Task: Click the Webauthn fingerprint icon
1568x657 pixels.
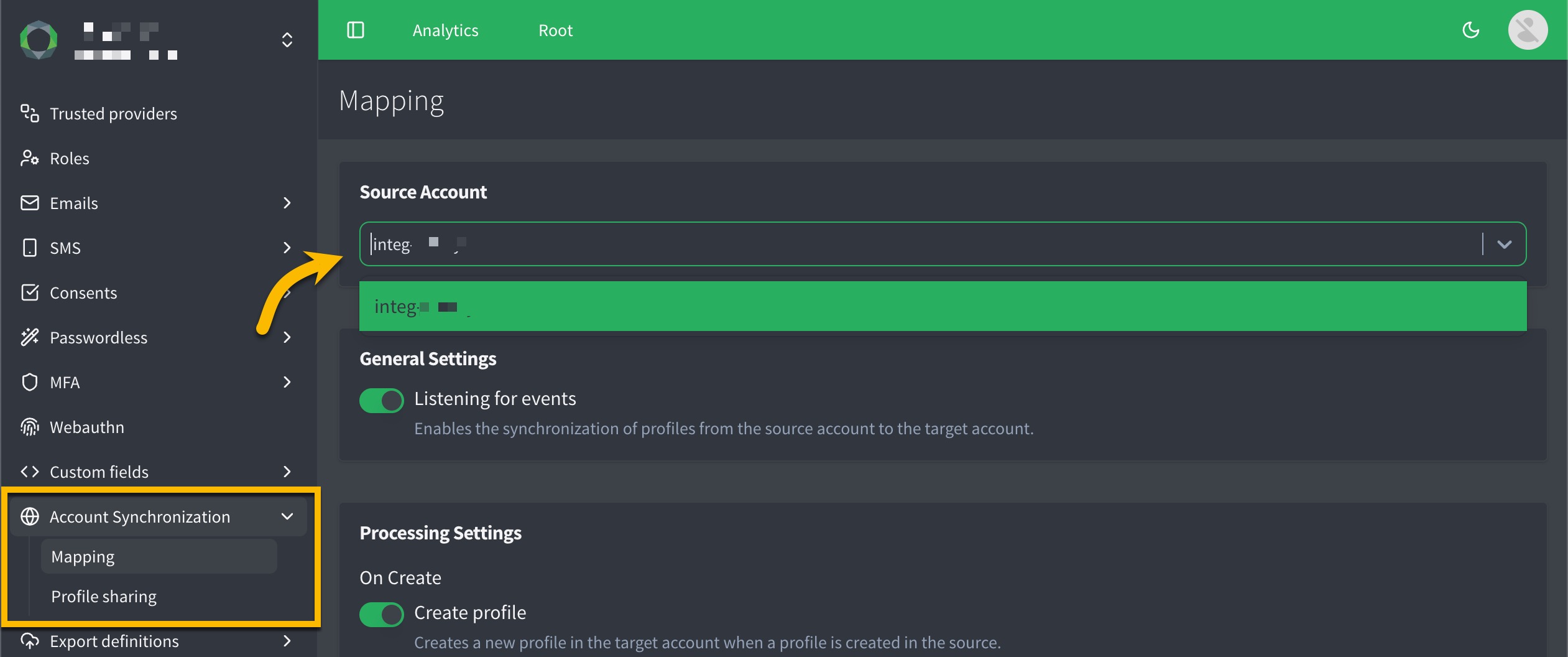Action: (x=30, y=427)
